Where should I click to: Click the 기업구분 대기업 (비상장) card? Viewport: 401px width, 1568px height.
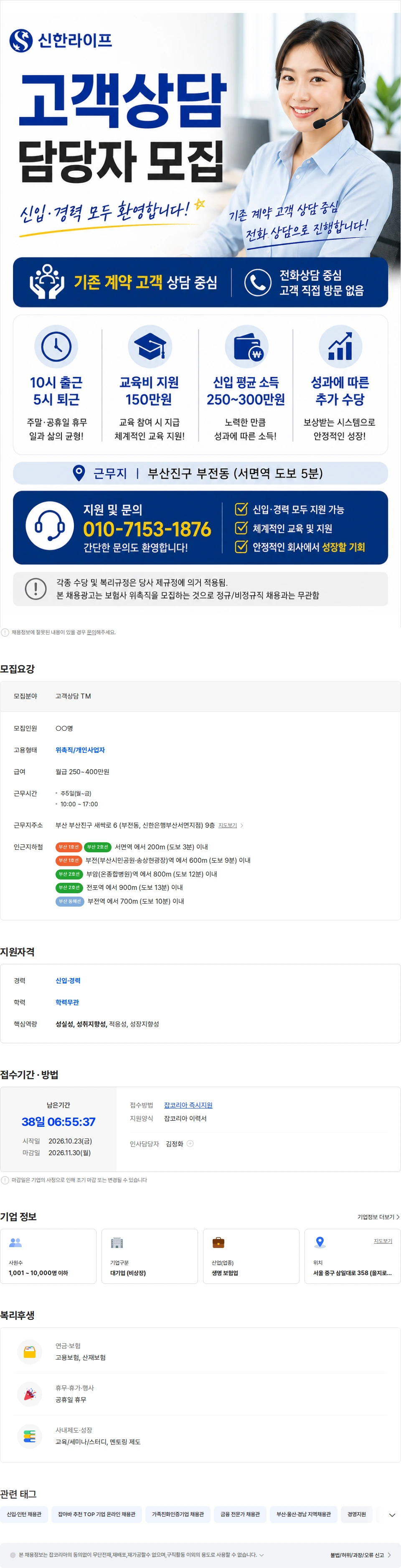coord(150,1256)
